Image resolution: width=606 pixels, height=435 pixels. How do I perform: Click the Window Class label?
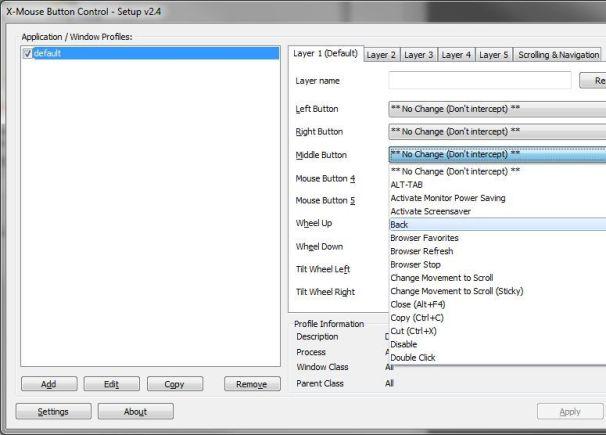pos(322,367)
